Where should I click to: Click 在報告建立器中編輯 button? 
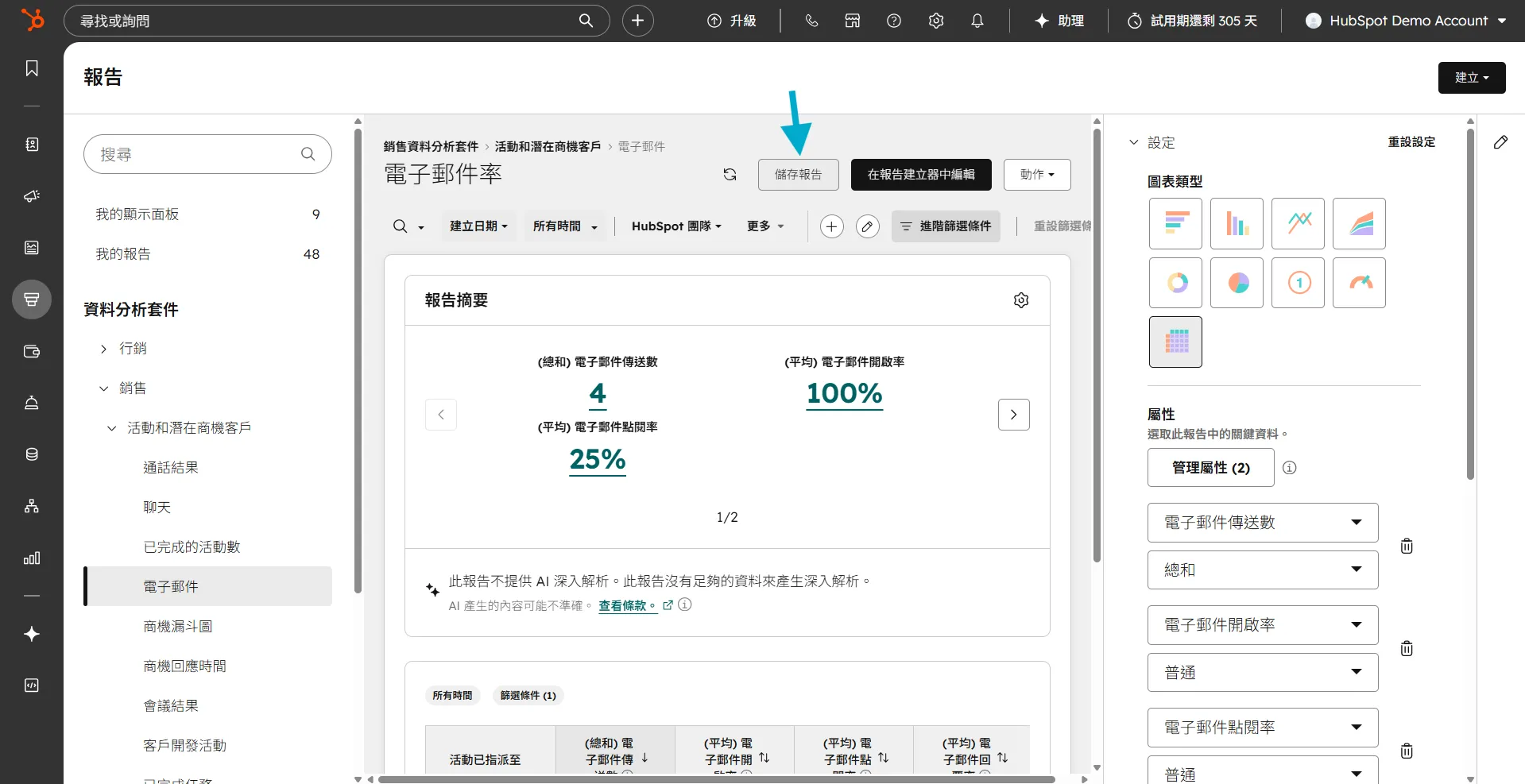click(x=921, y=175)
